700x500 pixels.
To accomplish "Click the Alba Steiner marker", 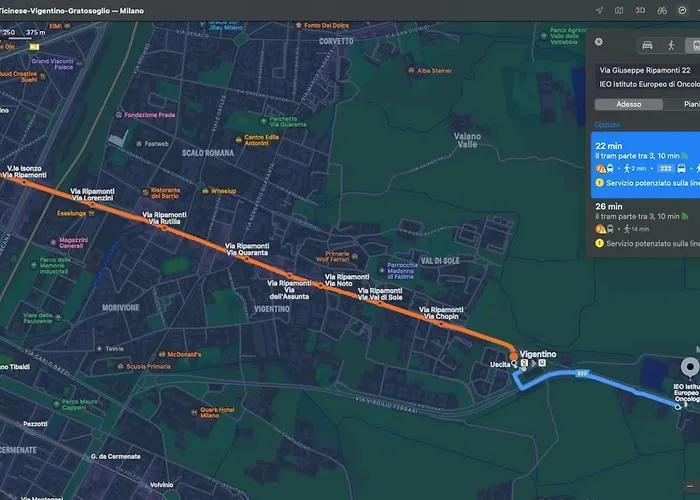I will pyautogui.click(x=412, y=71).
